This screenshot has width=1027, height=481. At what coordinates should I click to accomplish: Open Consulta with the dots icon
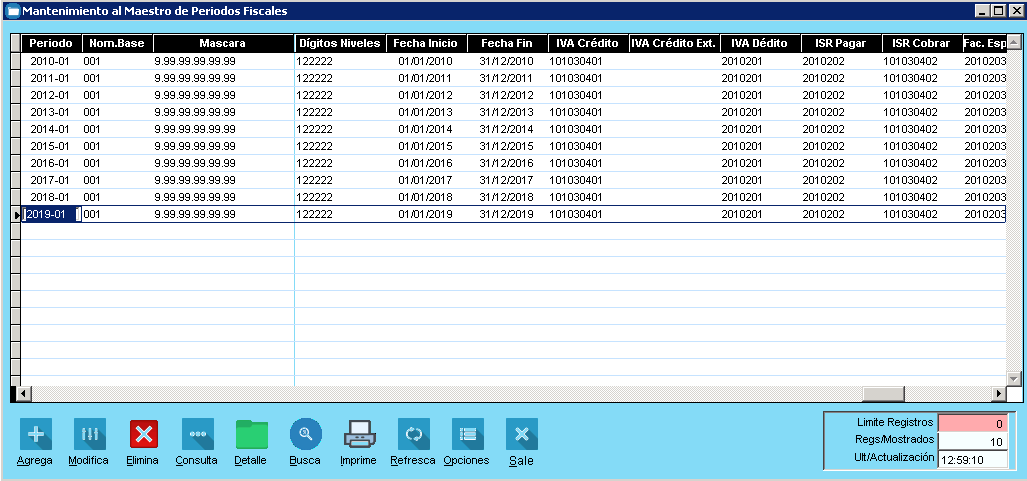click(197, 434)
